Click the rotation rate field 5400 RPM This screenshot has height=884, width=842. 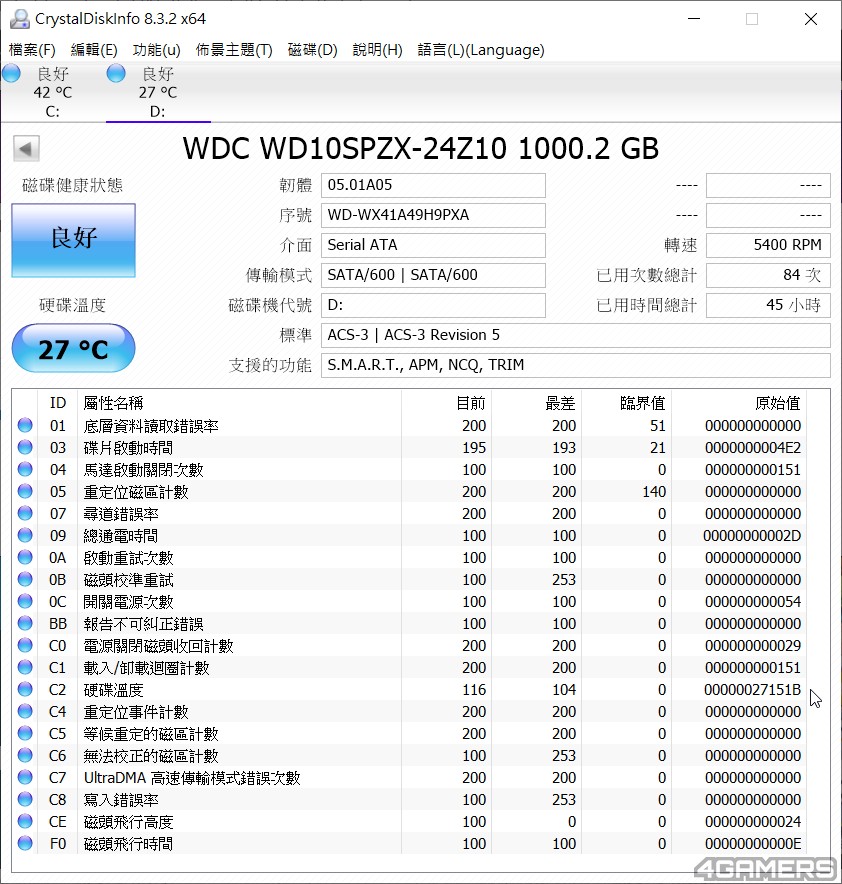768,245
